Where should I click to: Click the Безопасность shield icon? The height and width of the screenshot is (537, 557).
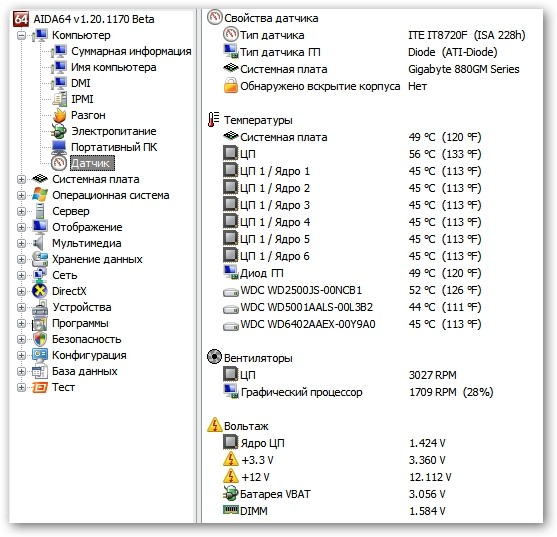pyautogui.click(x=40, y=339)
